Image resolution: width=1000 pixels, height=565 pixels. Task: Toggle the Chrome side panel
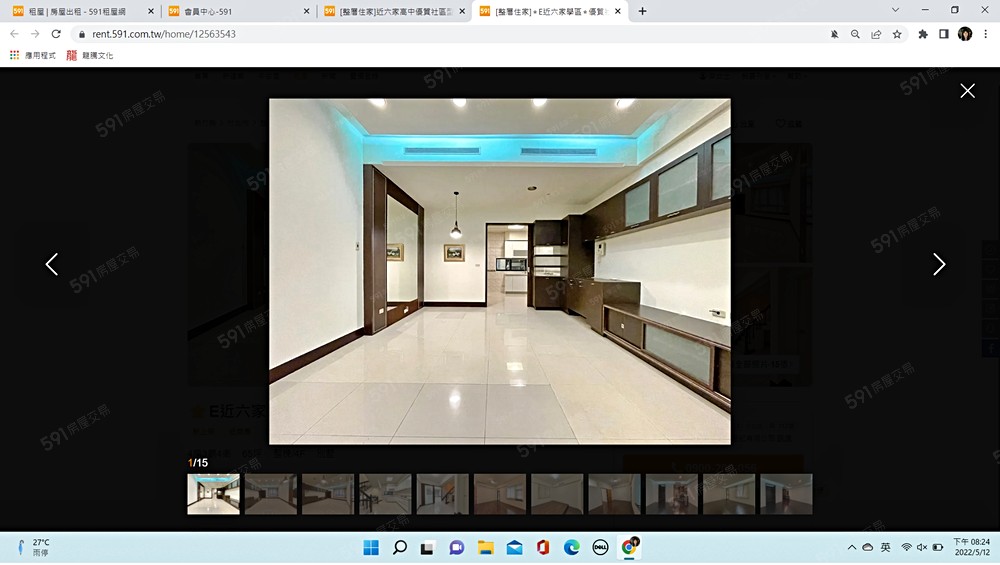(943, 34)
